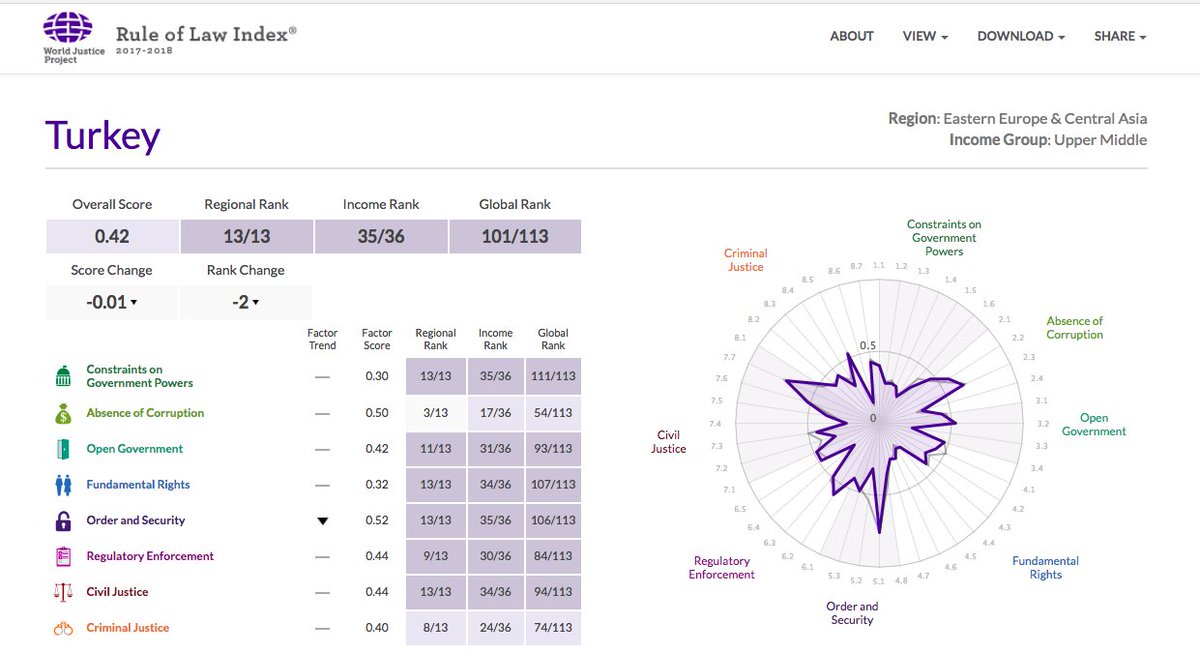Open the Regulatory Enforcement factor link
The width and height of the screenshot is (1200, 653).
click(x=150, y=556)
